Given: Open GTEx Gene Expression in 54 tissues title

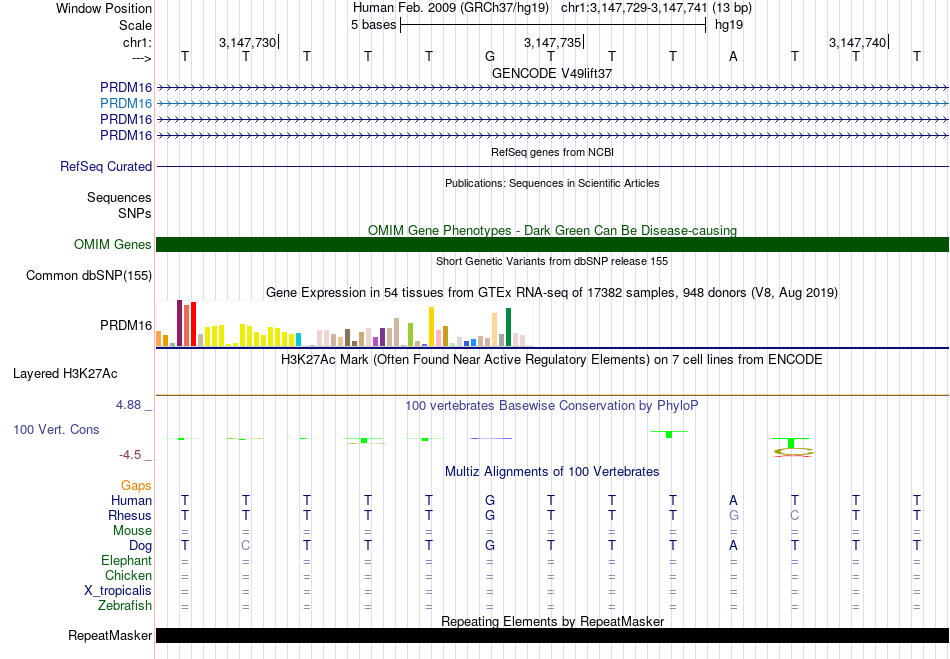Looking at the screenshot, I should tap(552, 293).
